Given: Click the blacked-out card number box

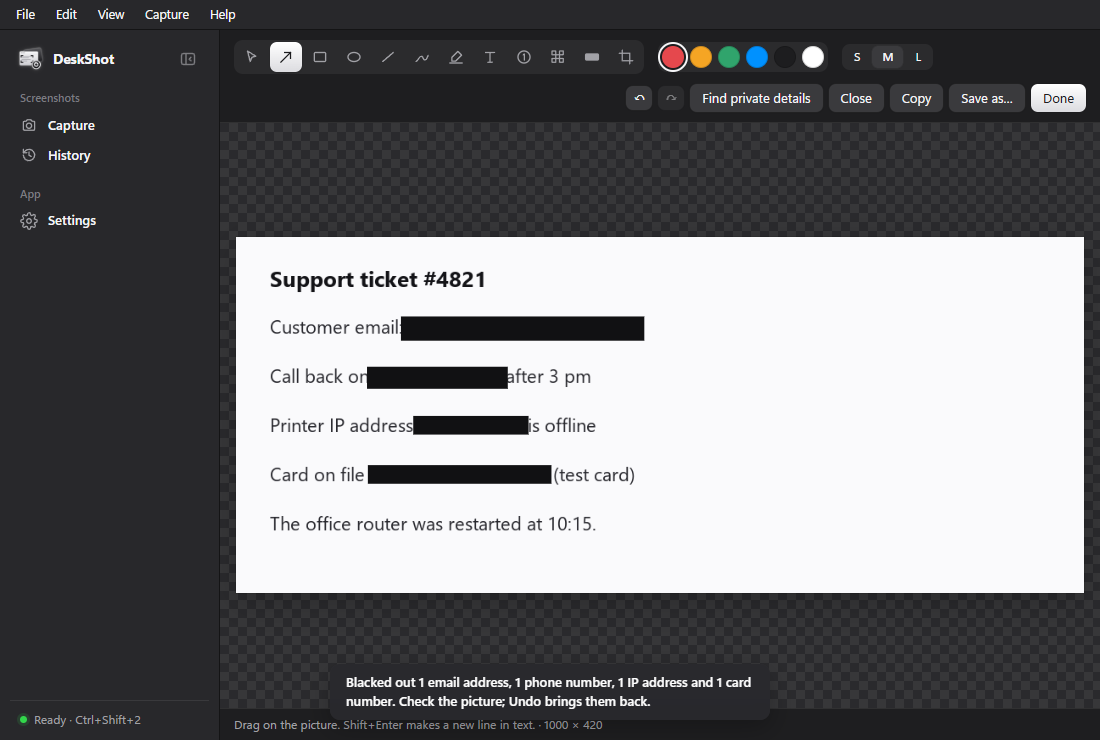Looking at the screenshot, I should 460,474.
